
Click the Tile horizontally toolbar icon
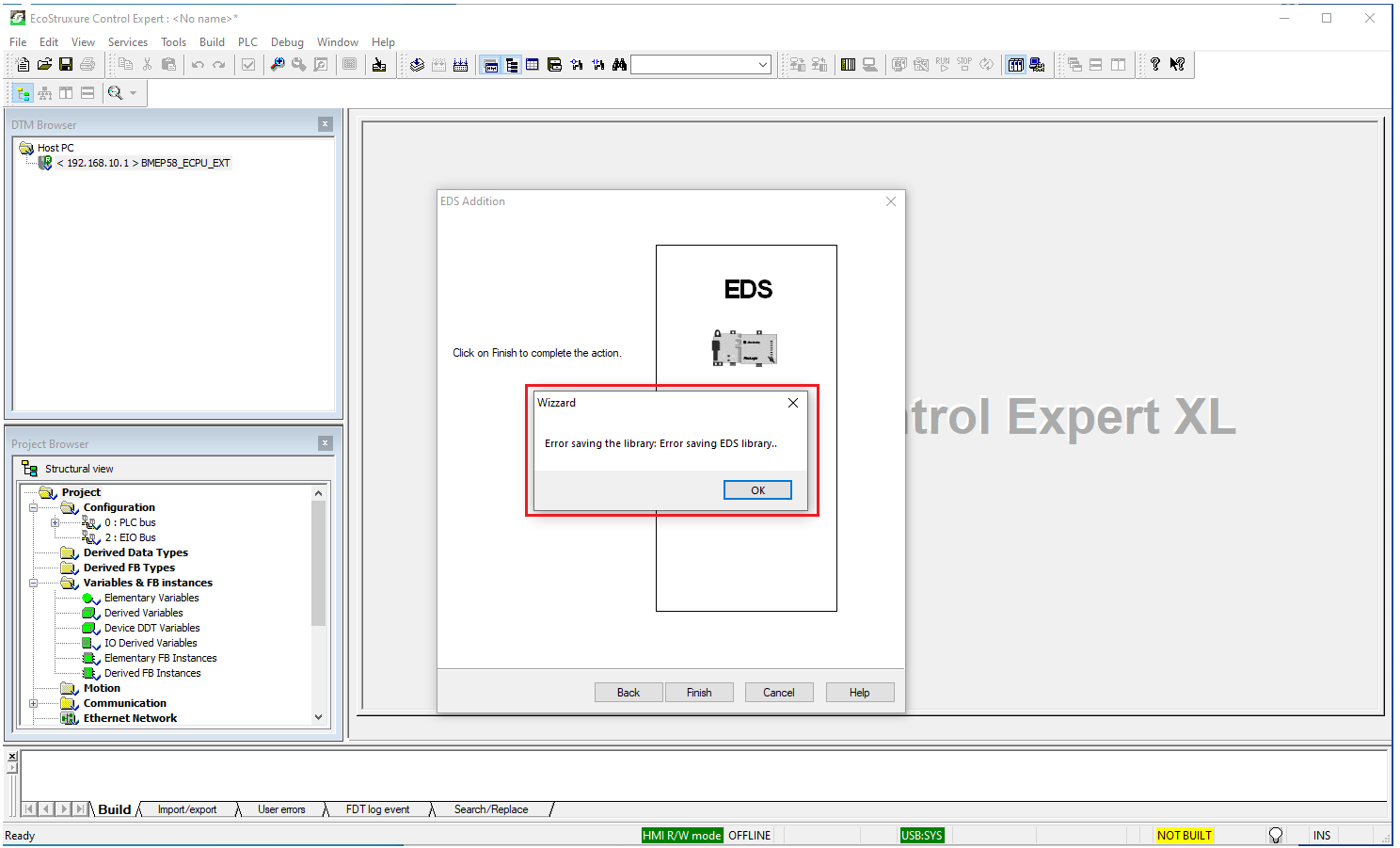click(1096, 65)
